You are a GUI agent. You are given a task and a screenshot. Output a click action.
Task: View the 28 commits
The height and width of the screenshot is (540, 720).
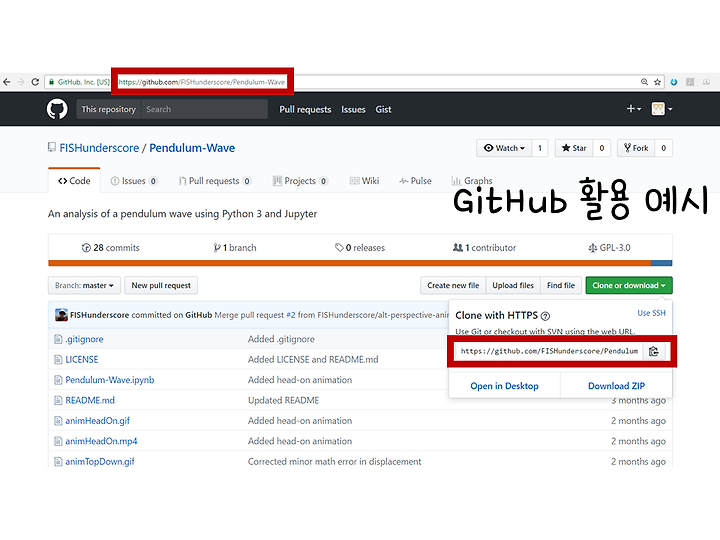tap(111, 248)
